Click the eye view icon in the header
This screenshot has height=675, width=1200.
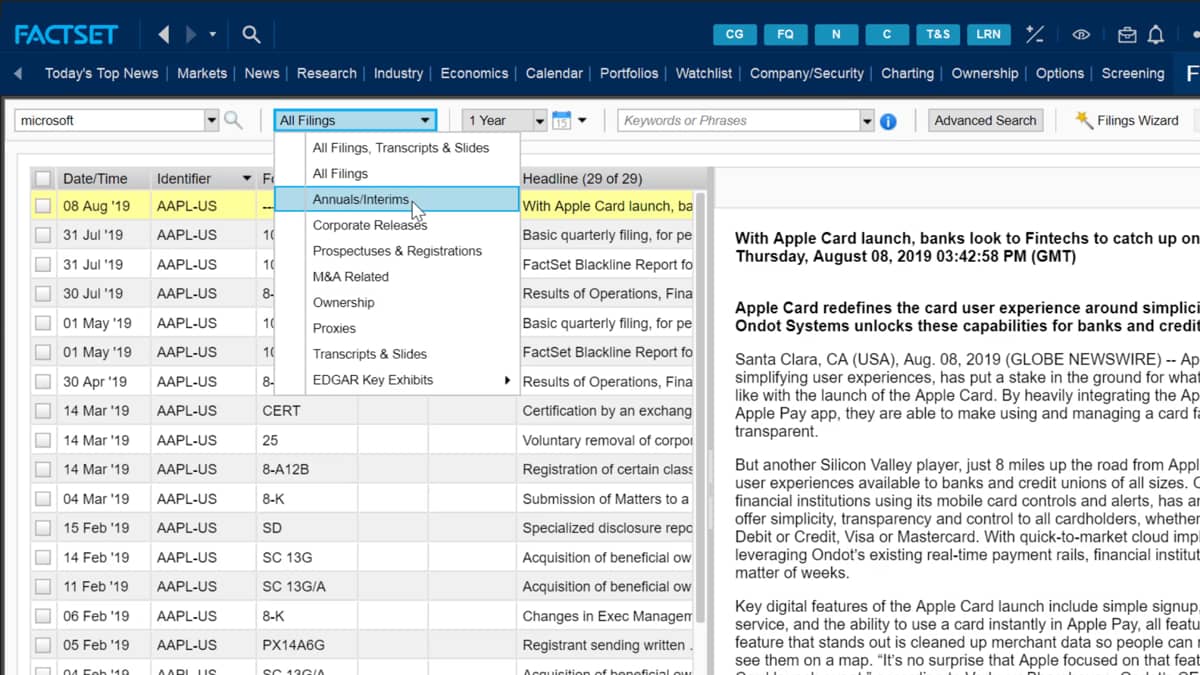coord(1081,35)
